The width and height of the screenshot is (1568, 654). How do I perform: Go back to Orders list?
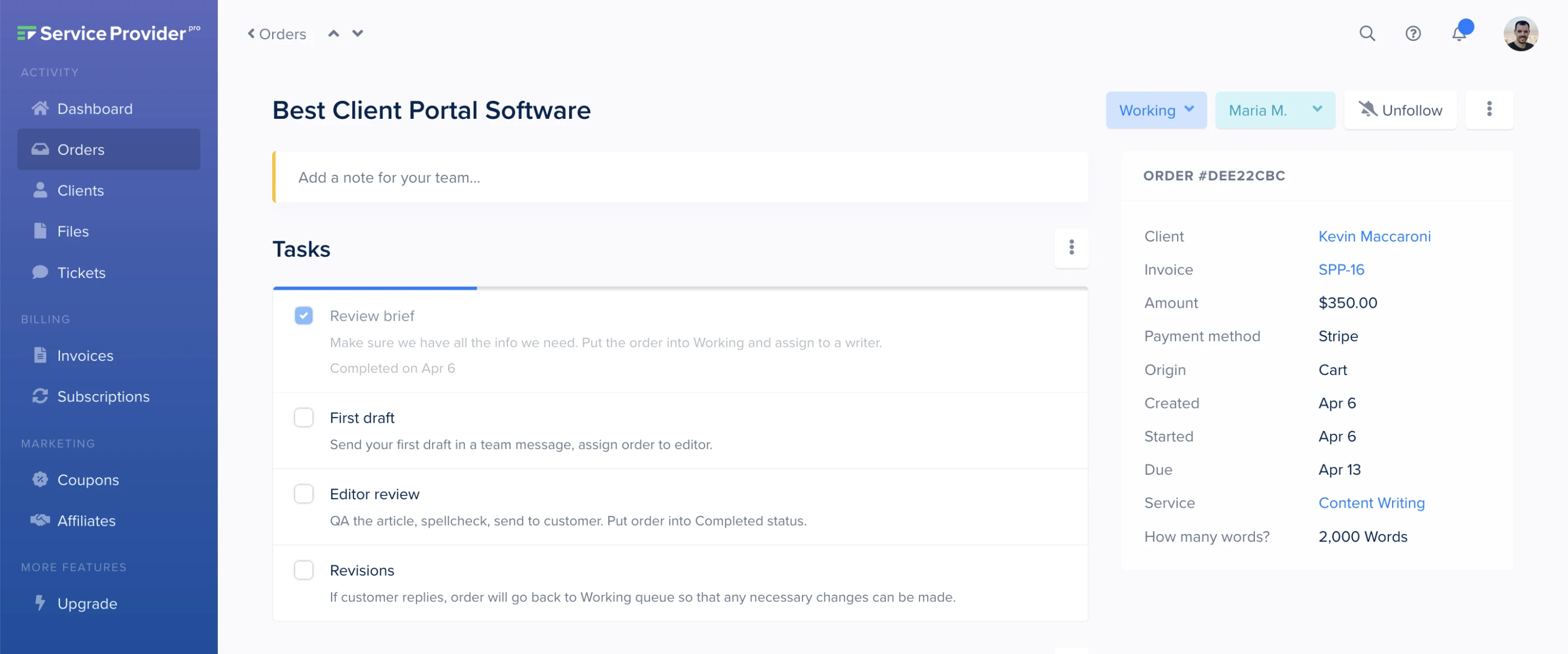pyautogui.click(x=277, y=34)
